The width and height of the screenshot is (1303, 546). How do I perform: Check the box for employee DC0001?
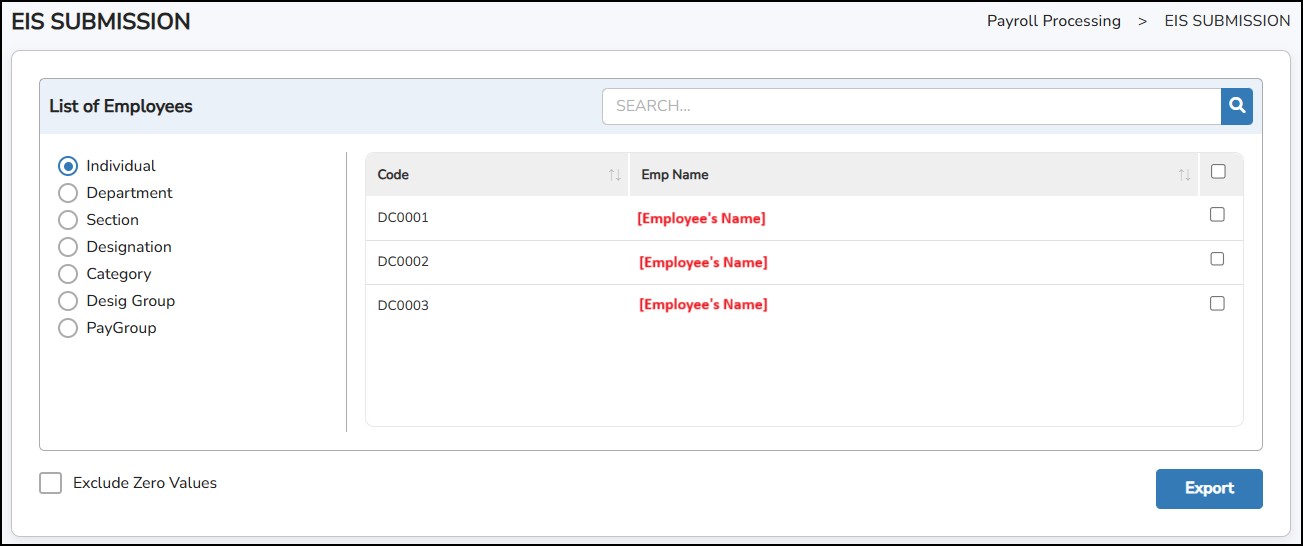click(x=1217, y=214)
